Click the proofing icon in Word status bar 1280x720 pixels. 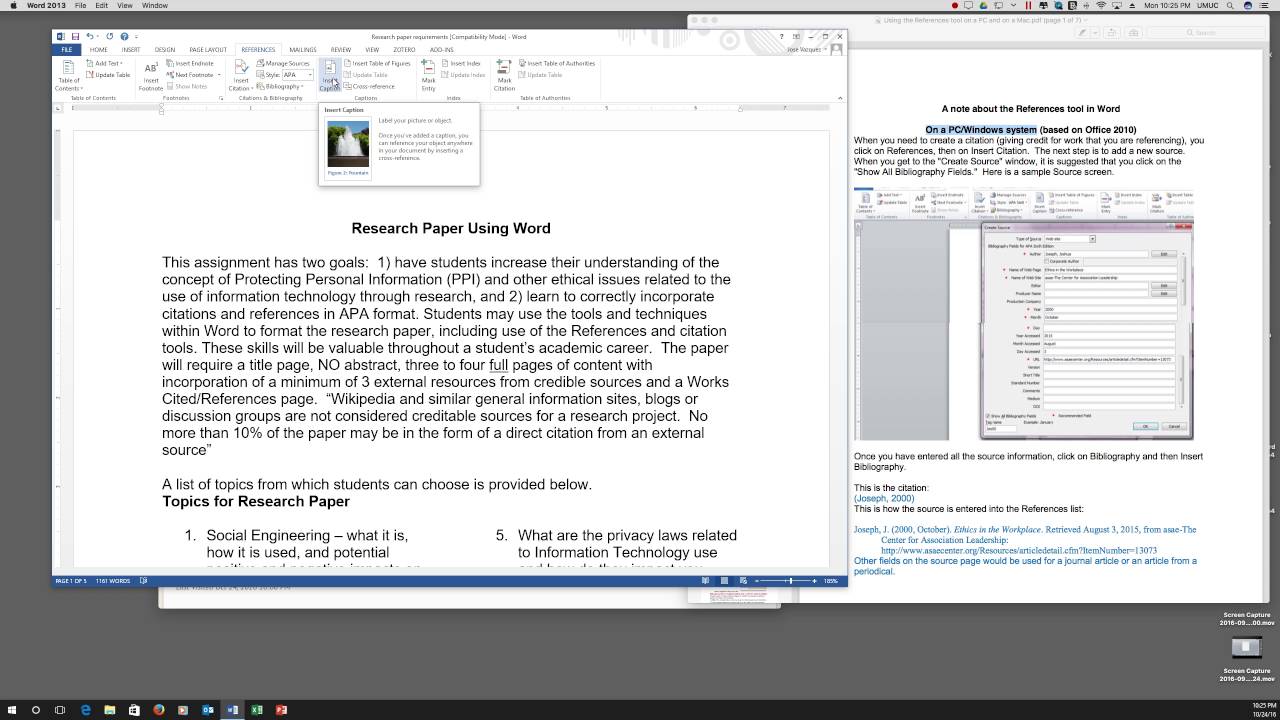pos(143,581)
